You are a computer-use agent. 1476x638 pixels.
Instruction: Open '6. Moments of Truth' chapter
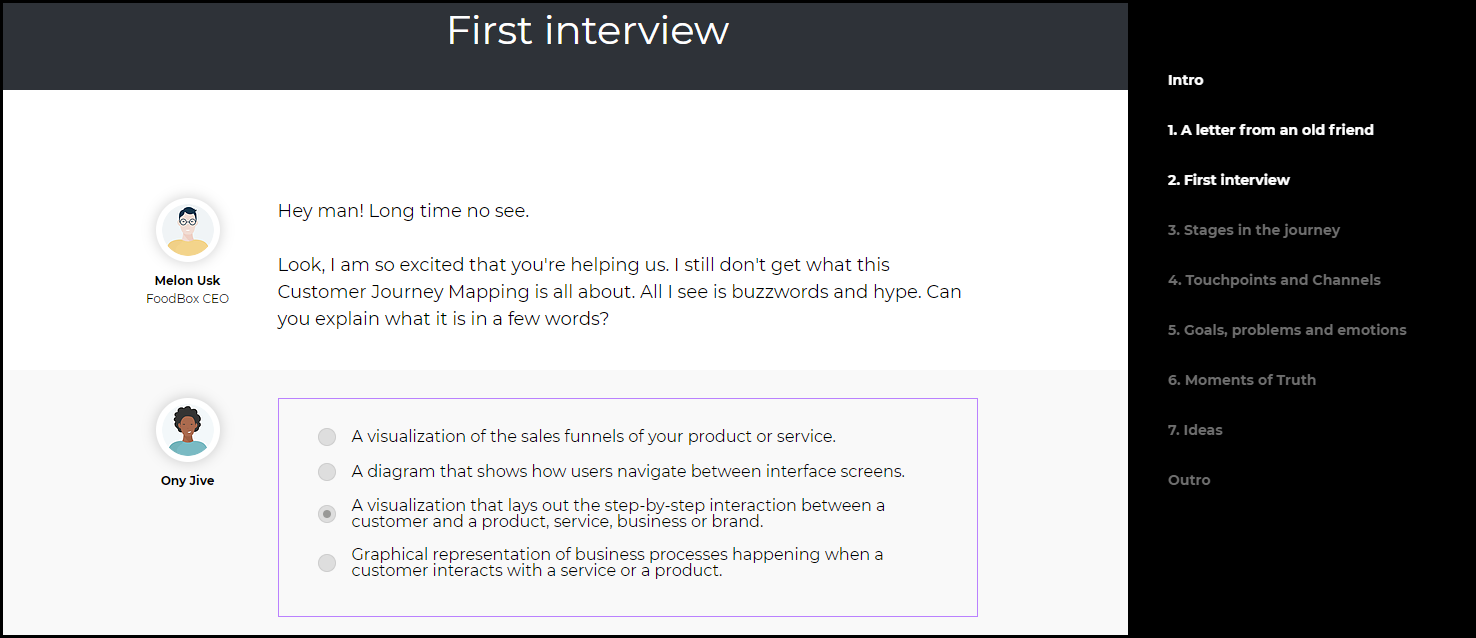point(1242,380)
